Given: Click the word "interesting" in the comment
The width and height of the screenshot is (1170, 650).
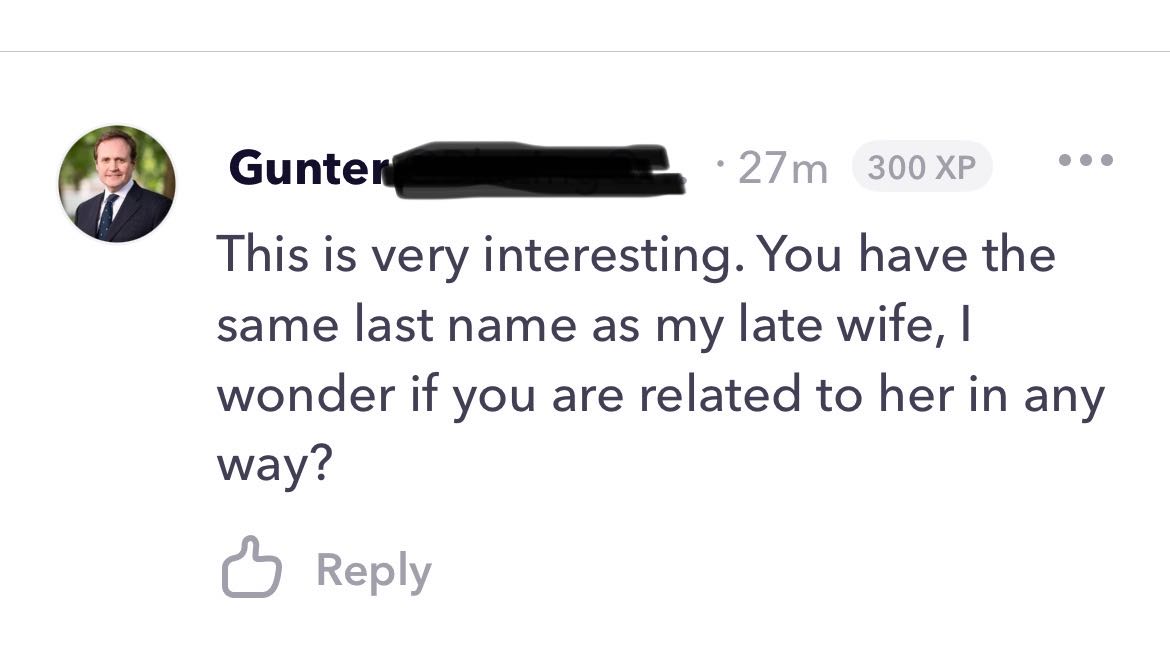Looking at the screenshot, I should click(x=607, y=255).
